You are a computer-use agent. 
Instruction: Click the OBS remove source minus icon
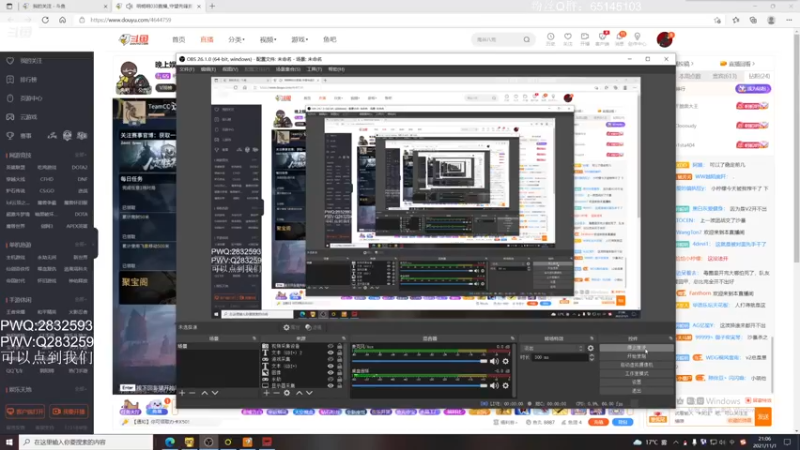point(277,393)
